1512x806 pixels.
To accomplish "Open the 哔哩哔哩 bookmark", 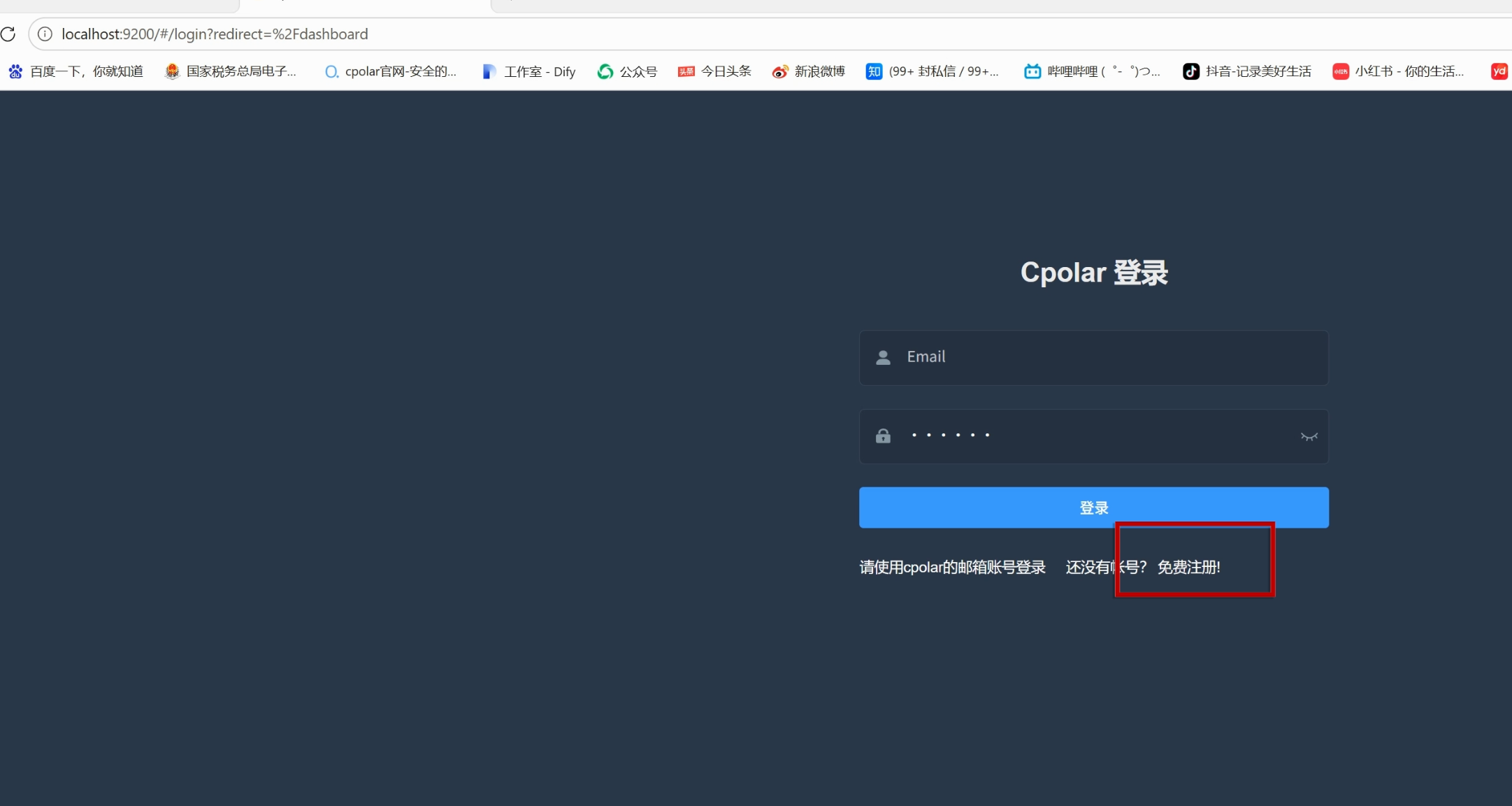I will pyautogui.click(x=1092, y=71).
